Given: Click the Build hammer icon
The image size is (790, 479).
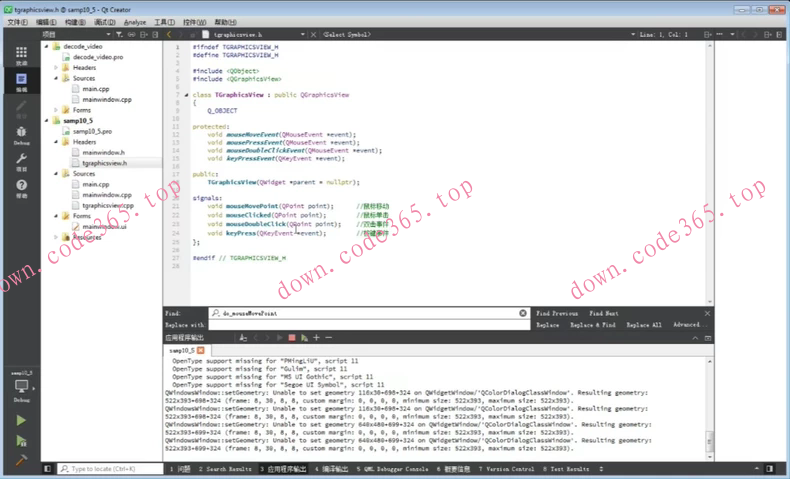Looking at the screenshot, I should [x=21, y=460].
